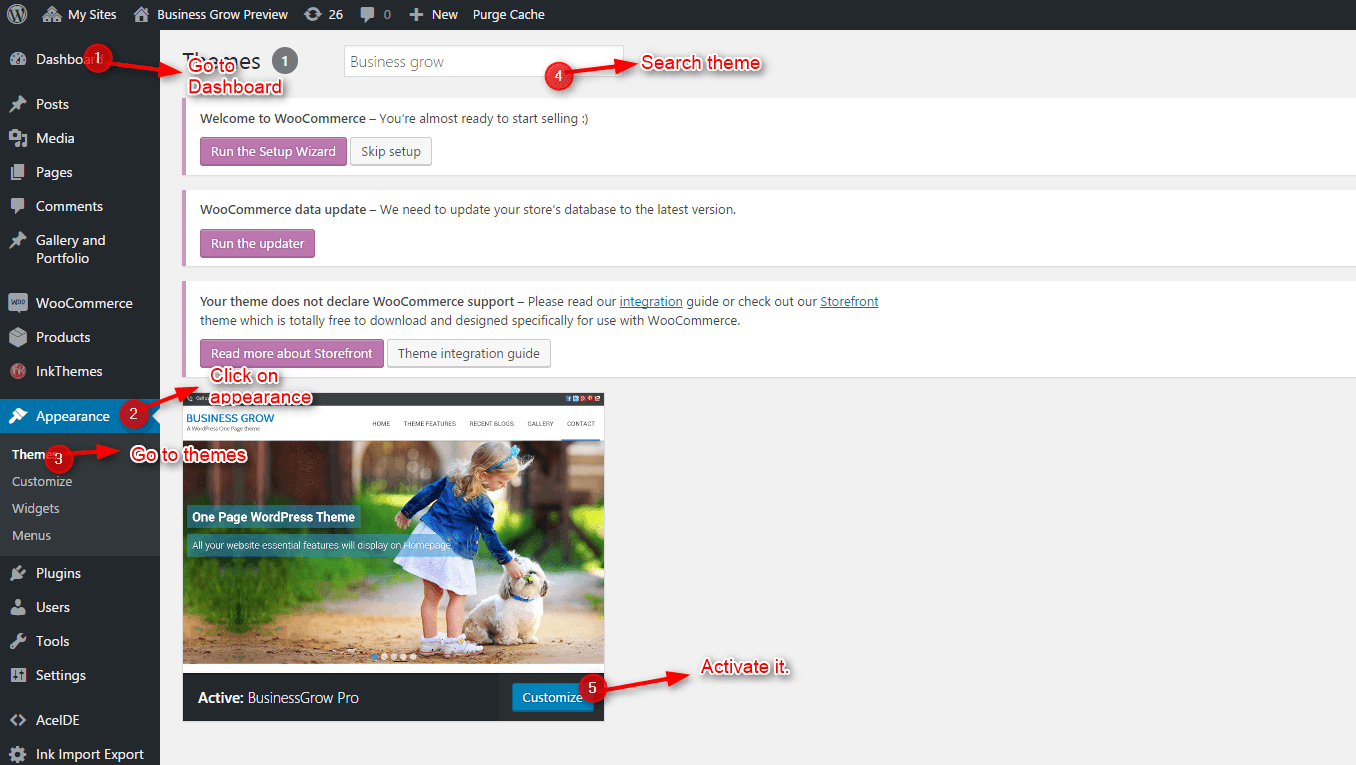Click the Gallery and Portfolio pin icon

pyautogui.click(x=18, y=240)
